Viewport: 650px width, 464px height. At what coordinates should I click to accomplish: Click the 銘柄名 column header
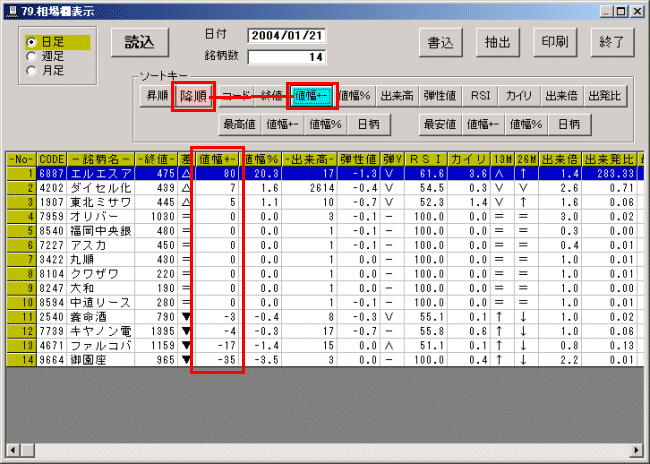coord(101,159)
